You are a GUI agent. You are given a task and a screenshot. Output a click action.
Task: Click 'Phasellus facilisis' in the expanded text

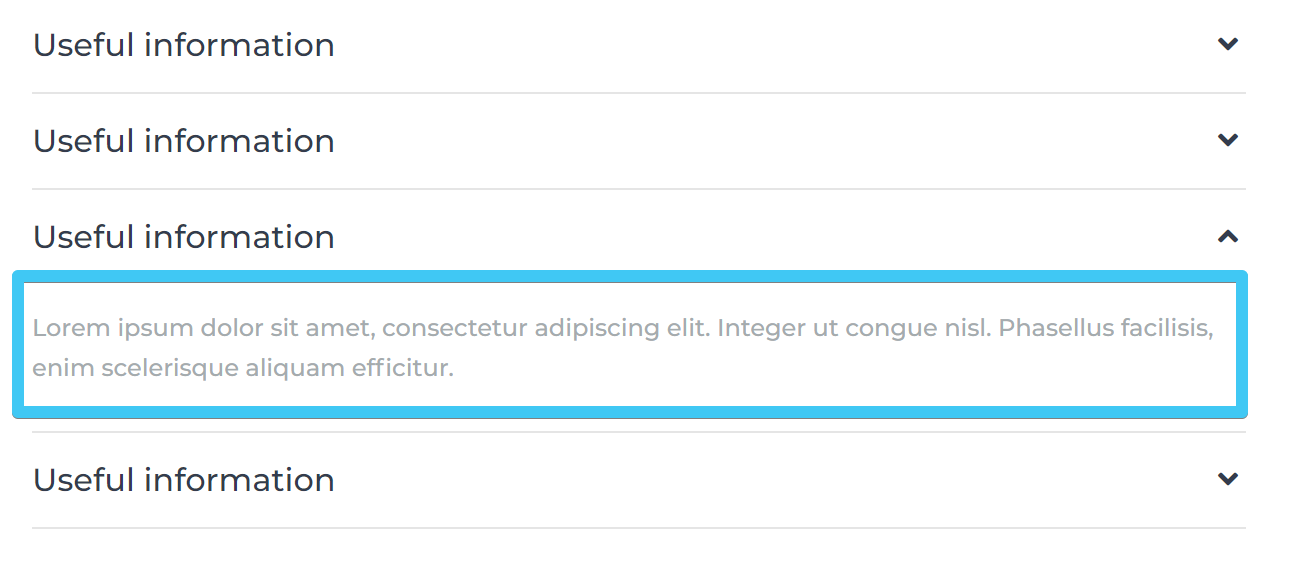[1106, 328]
